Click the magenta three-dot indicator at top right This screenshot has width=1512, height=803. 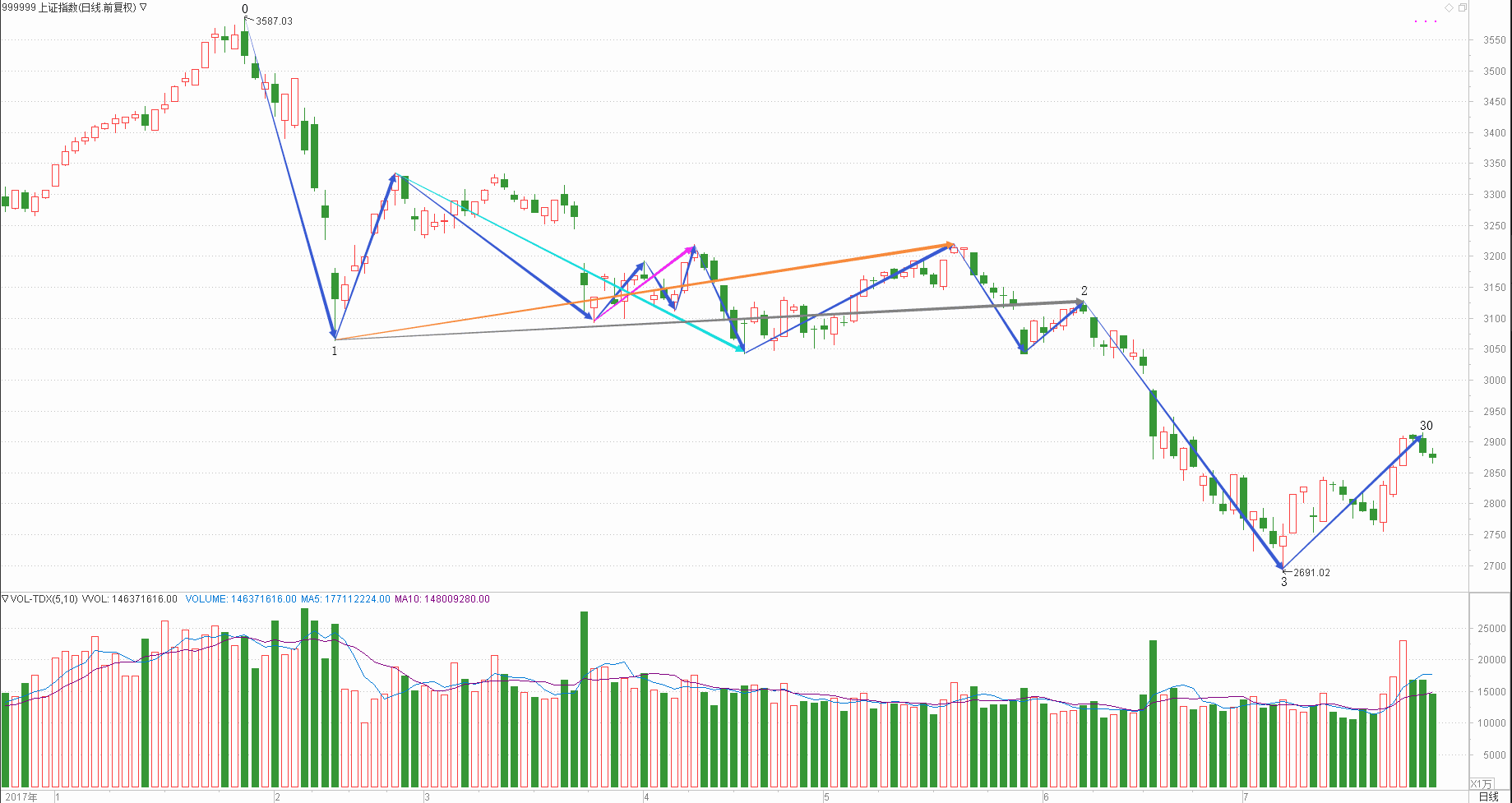click(x=1426, y=21)
